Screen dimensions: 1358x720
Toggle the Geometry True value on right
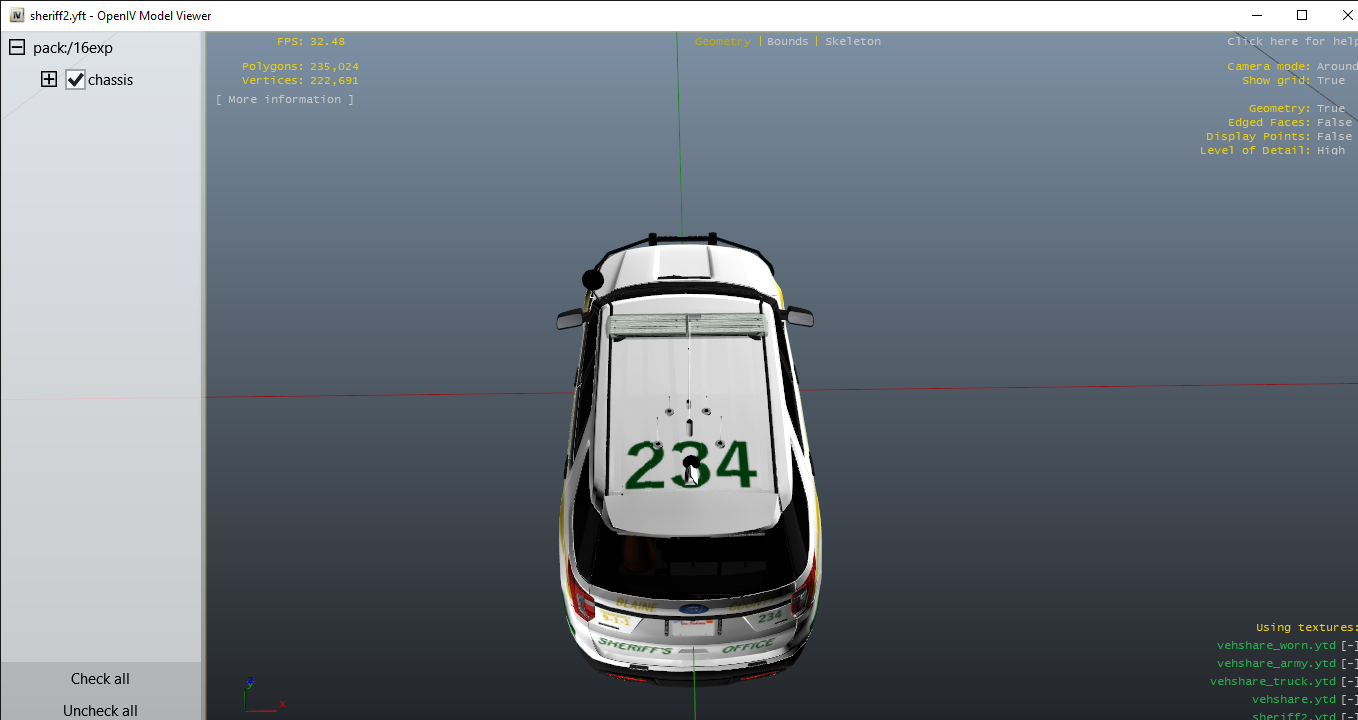click(x=1330, y=109)
